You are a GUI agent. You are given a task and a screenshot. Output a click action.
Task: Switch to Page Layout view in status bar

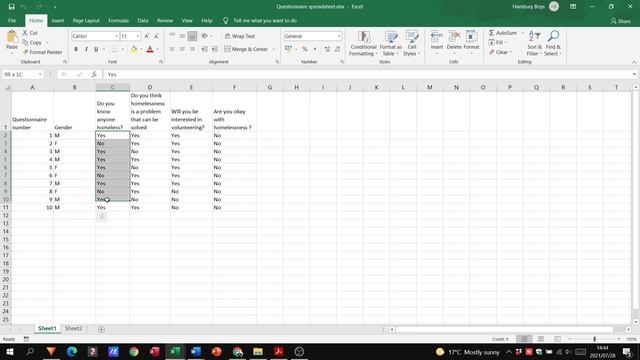point(540,339)
